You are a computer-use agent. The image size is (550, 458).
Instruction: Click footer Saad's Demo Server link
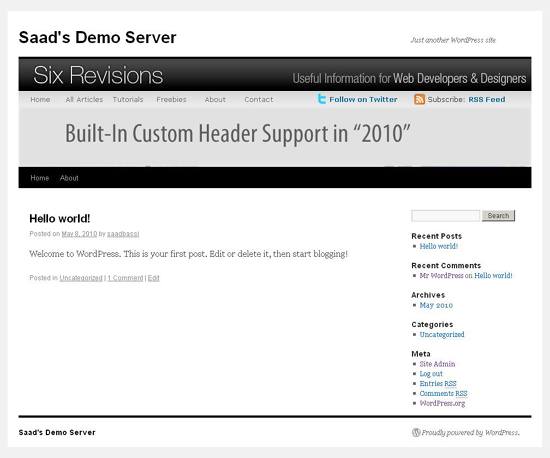click(57, 432)
